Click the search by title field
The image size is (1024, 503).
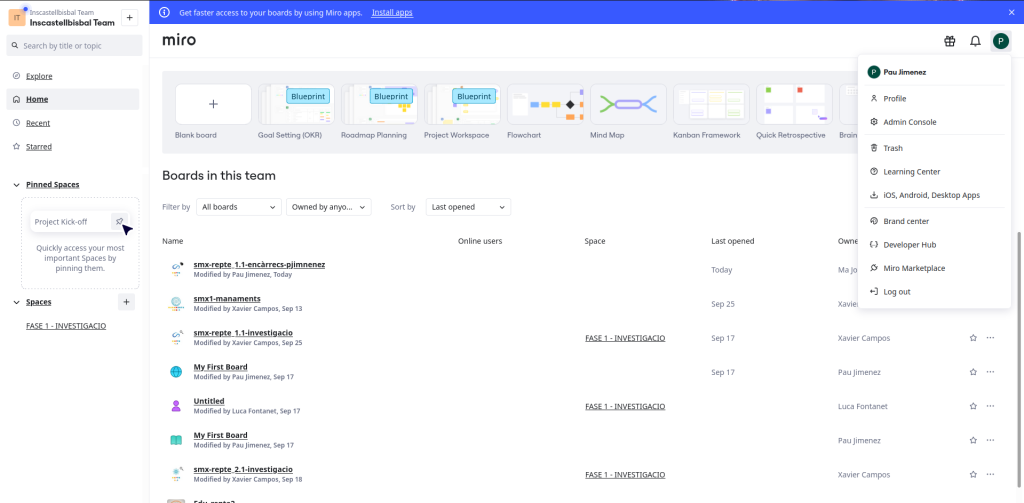tap(76, 46)
